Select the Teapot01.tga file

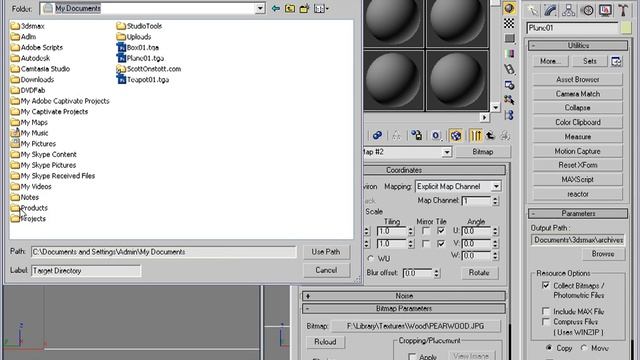(x=143, y=80)
